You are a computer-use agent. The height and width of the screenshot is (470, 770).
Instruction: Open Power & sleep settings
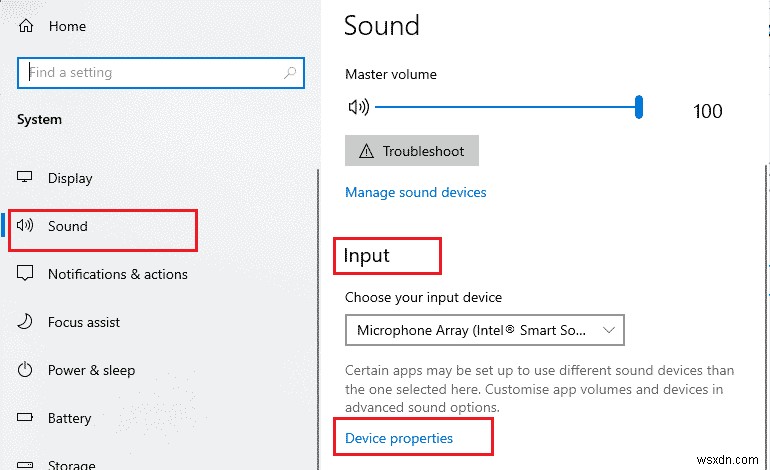91,370
